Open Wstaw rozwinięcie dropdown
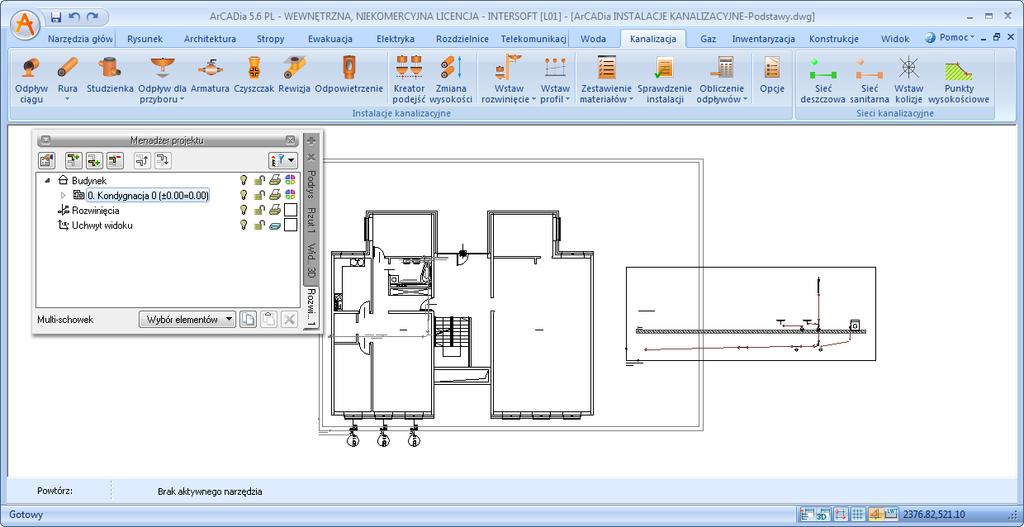This screenshot has width=1024, height=527. 534,100
